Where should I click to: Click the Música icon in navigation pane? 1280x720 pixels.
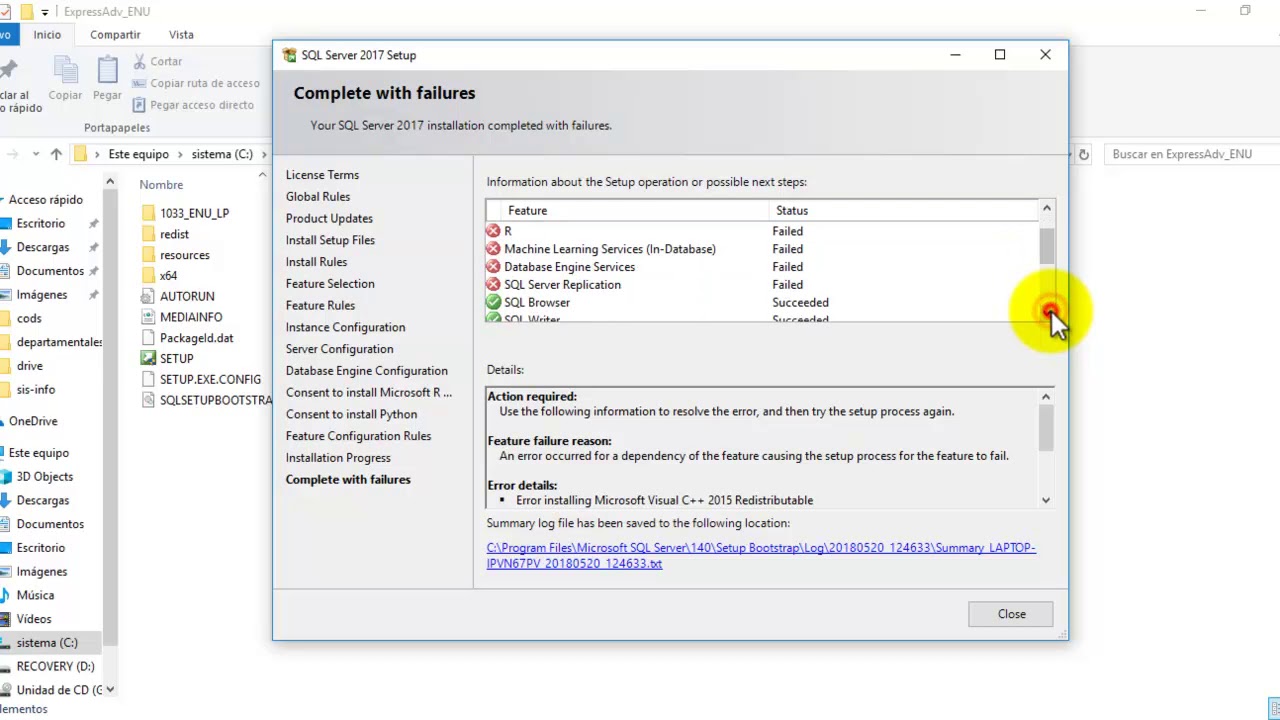click(x=5, y=595)
